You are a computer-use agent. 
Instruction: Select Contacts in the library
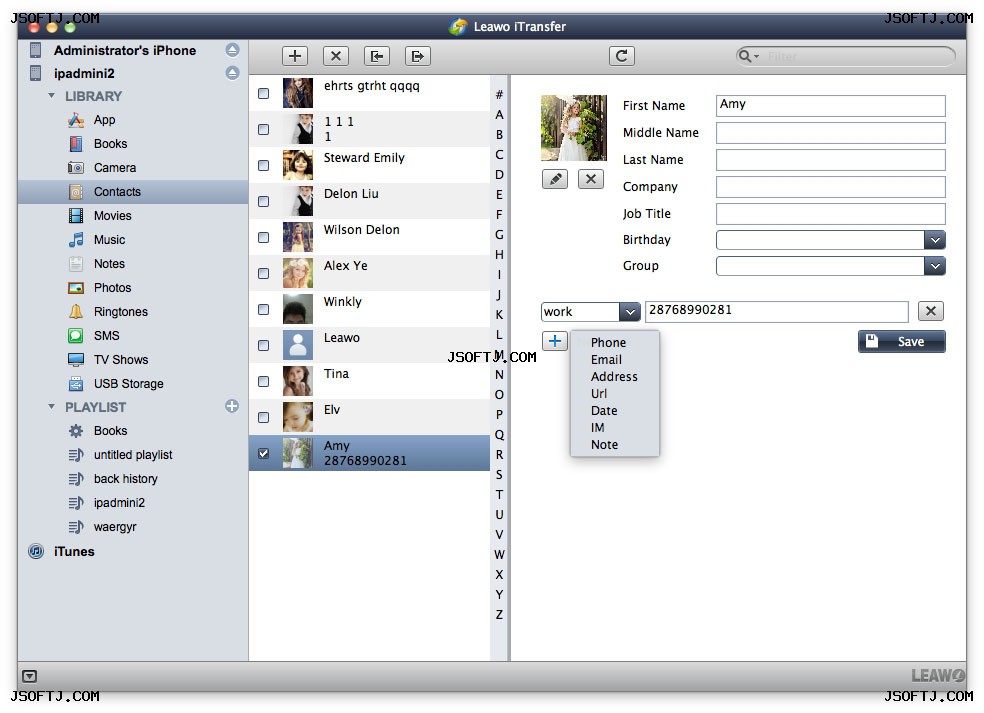pos(133,192)
